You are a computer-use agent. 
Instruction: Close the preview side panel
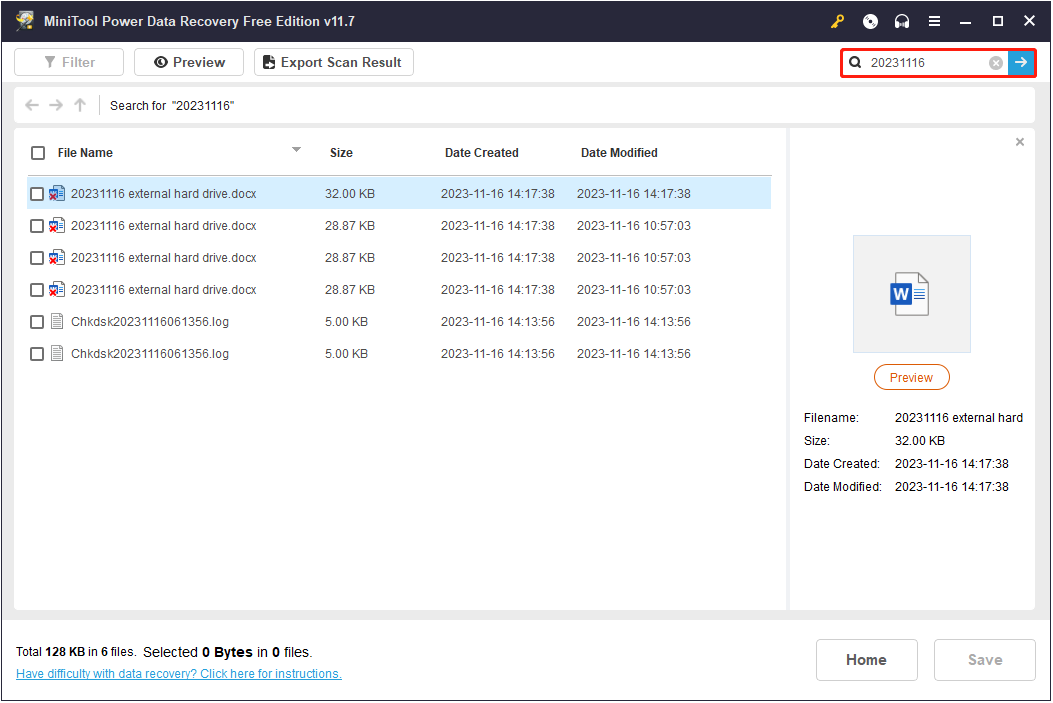1019,142
